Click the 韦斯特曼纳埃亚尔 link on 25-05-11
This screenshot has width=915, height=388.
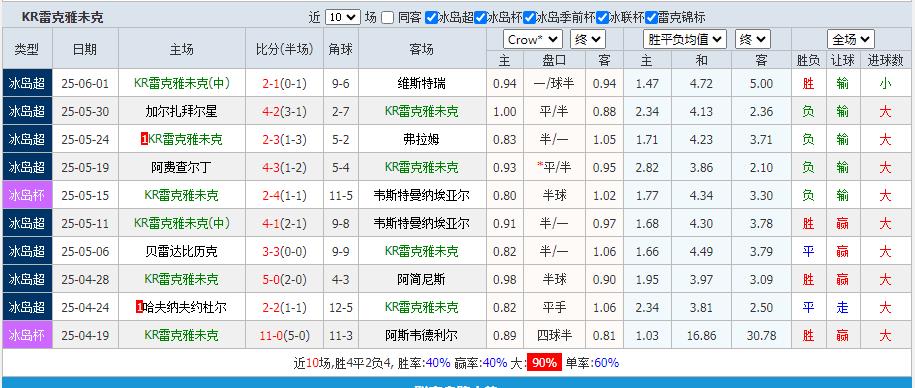pos(421,223)
